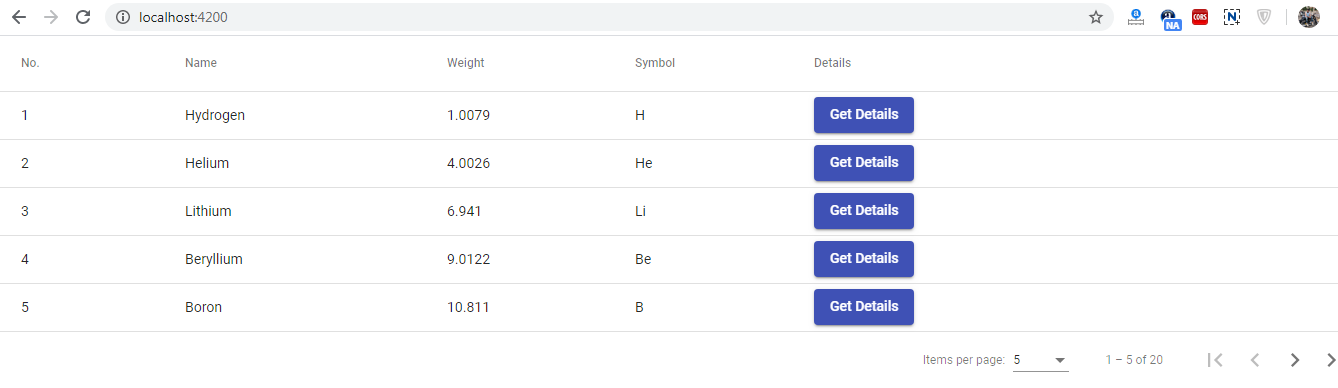
Task: Open the N+ extension icon
Action: pyautogui.click(x=1232, y=17)
